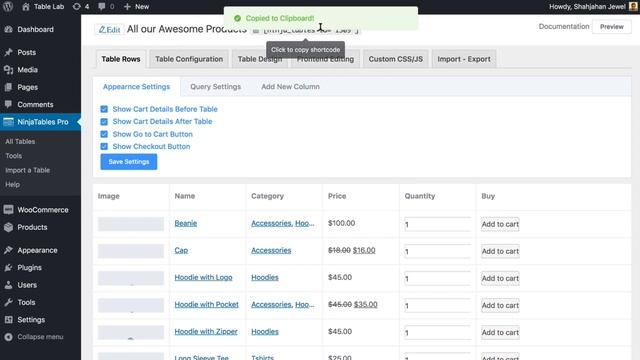Add Hoodie with Pocket to cart
The height and width of the screenshot is (360, 640).
pyautogui.click(x=500, y=305)
